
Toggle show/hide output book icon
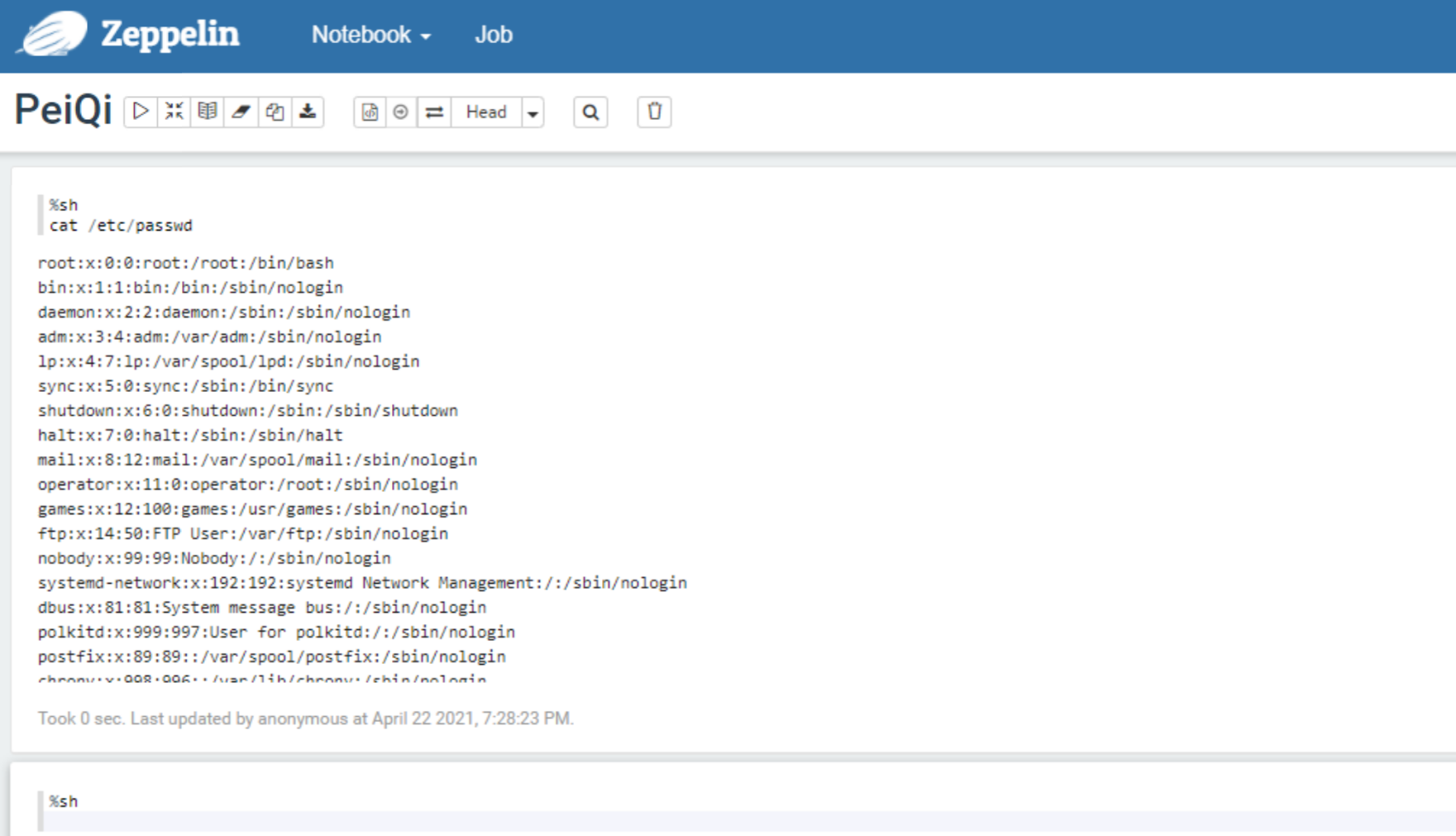[x=208, y=112]
